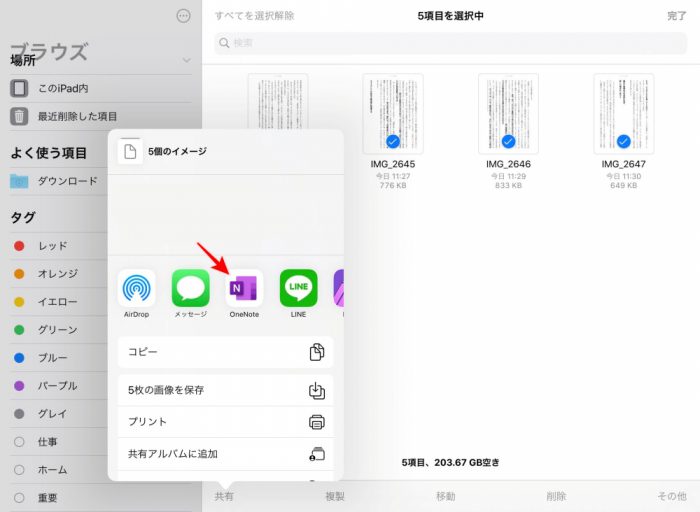The image size is (700, 512).
Task: Share to the Messages app
Action: (x=191, y=288)
